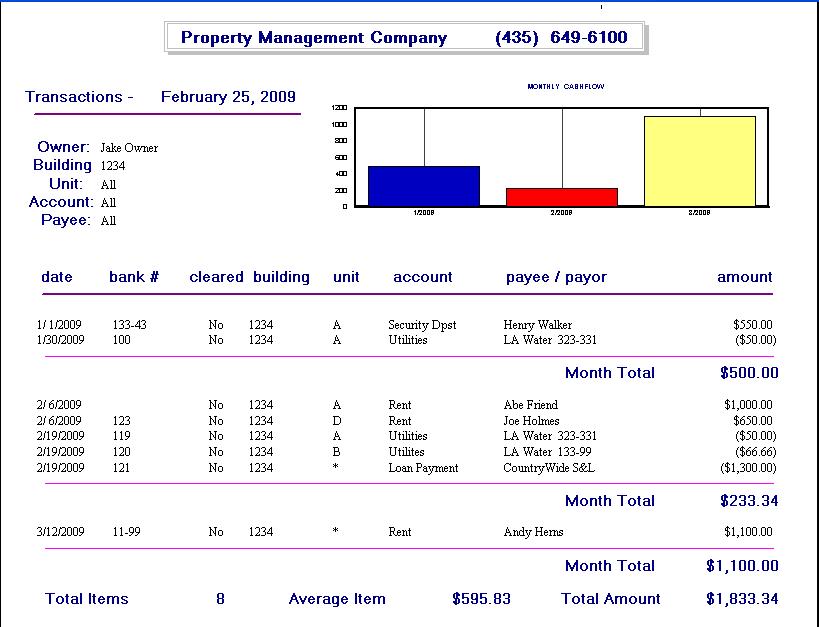Click the blue 1/2009 cashflow bar
This screenshot has width=819, height=627.
pos(424,186)
